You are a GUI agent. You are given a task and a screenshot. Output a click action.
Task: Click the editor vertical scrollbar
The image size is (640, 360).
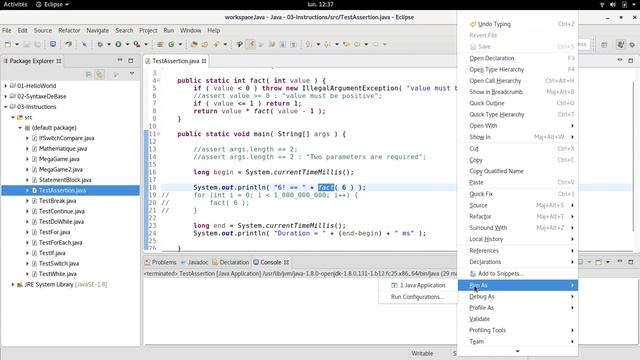633,157
